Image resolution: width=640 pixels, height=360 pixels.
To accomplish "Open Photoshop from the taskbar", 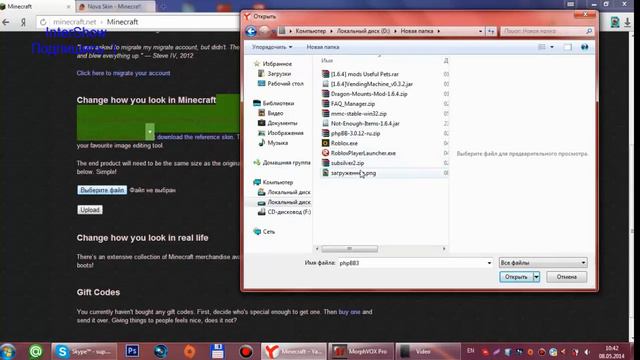I will (x=132, y=351).
